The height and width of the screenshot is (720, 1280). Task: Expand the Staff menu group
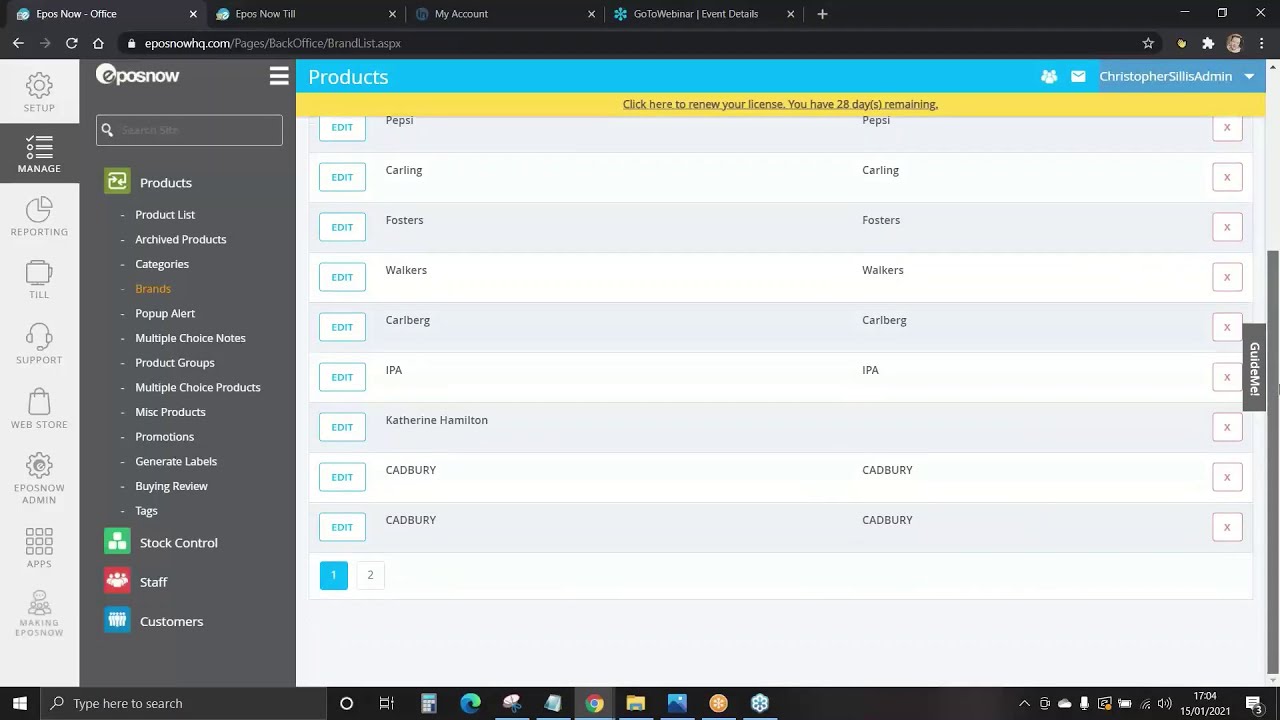pyautogui.click(x=153, y=582)
